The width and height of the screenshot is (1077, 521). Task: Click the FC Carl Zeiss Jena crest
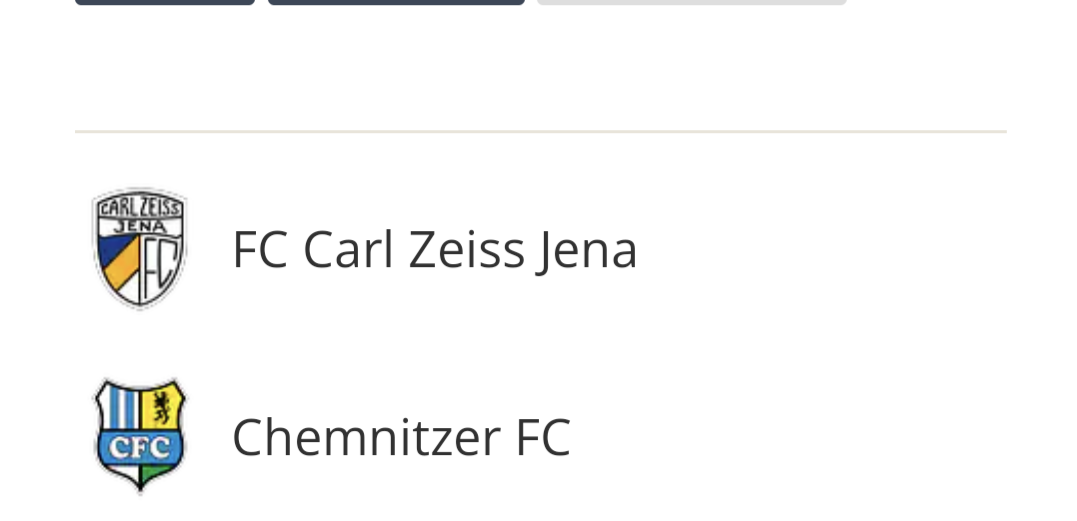point(140,248)
